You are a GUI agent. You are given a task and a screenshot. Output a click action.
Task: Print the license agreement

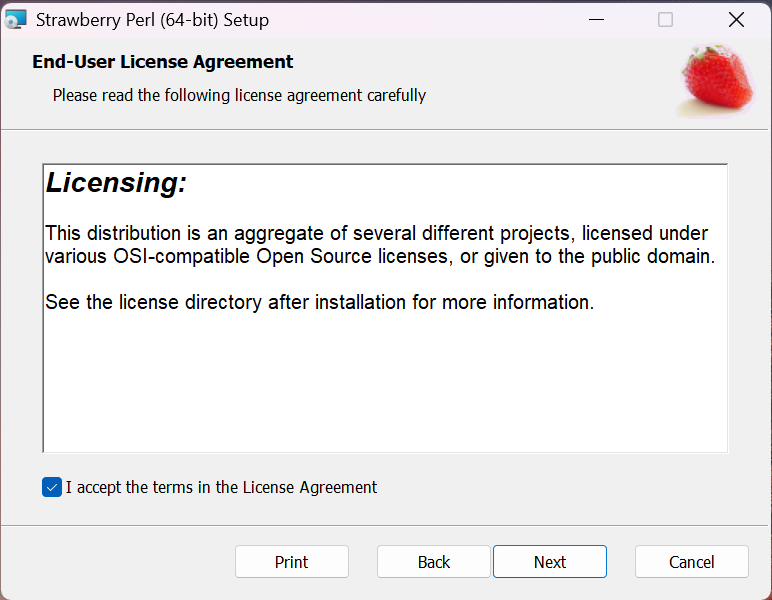point(291,562)
